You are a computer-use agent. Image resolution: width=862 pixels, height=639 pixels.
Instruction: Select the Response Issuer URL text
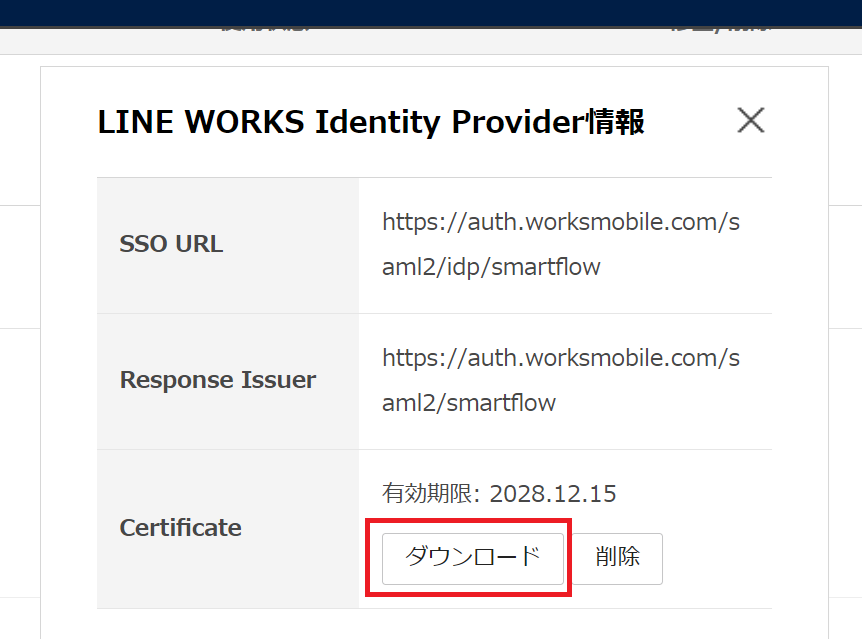coord(561,381)
